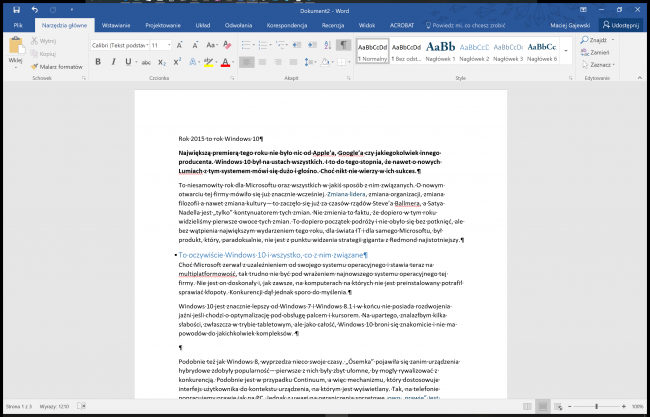Align text left
This screenshot has width=650, height=417.
coord(247,62)
